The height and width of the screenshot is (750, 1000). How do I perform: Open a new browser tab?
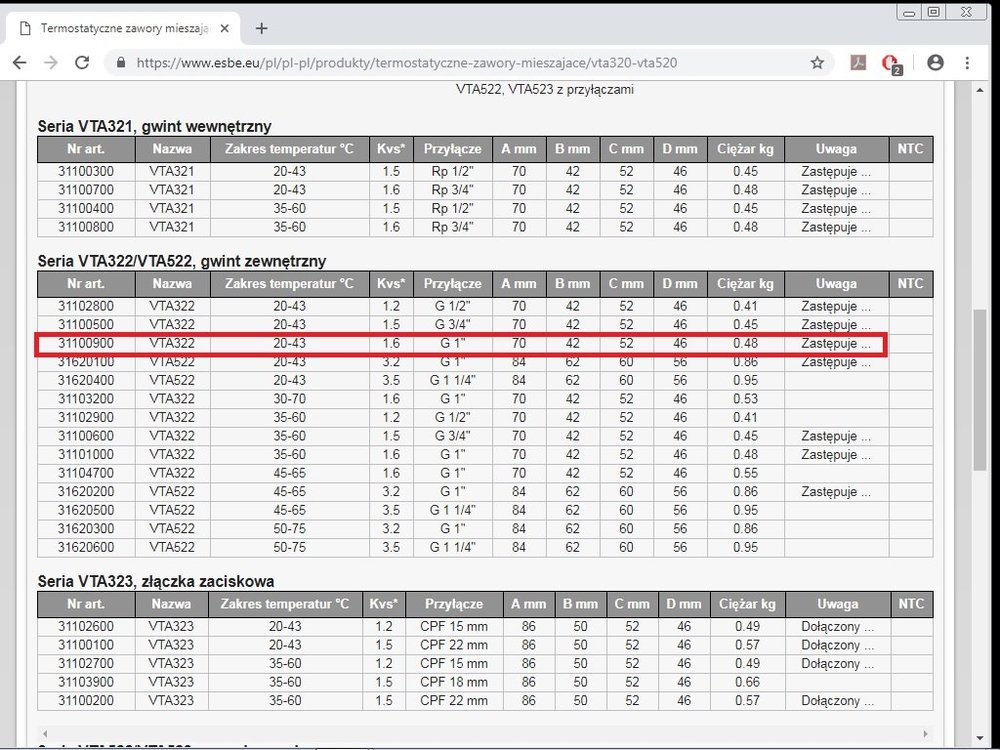coord(262,28)
